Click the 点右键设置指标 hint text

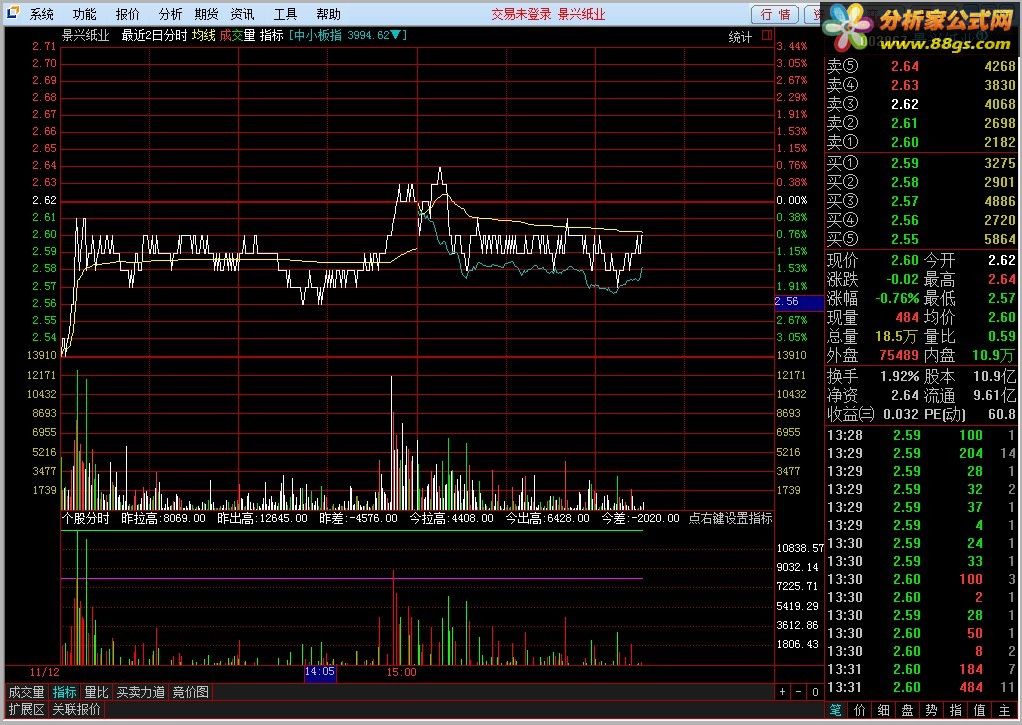click(730, 518)
